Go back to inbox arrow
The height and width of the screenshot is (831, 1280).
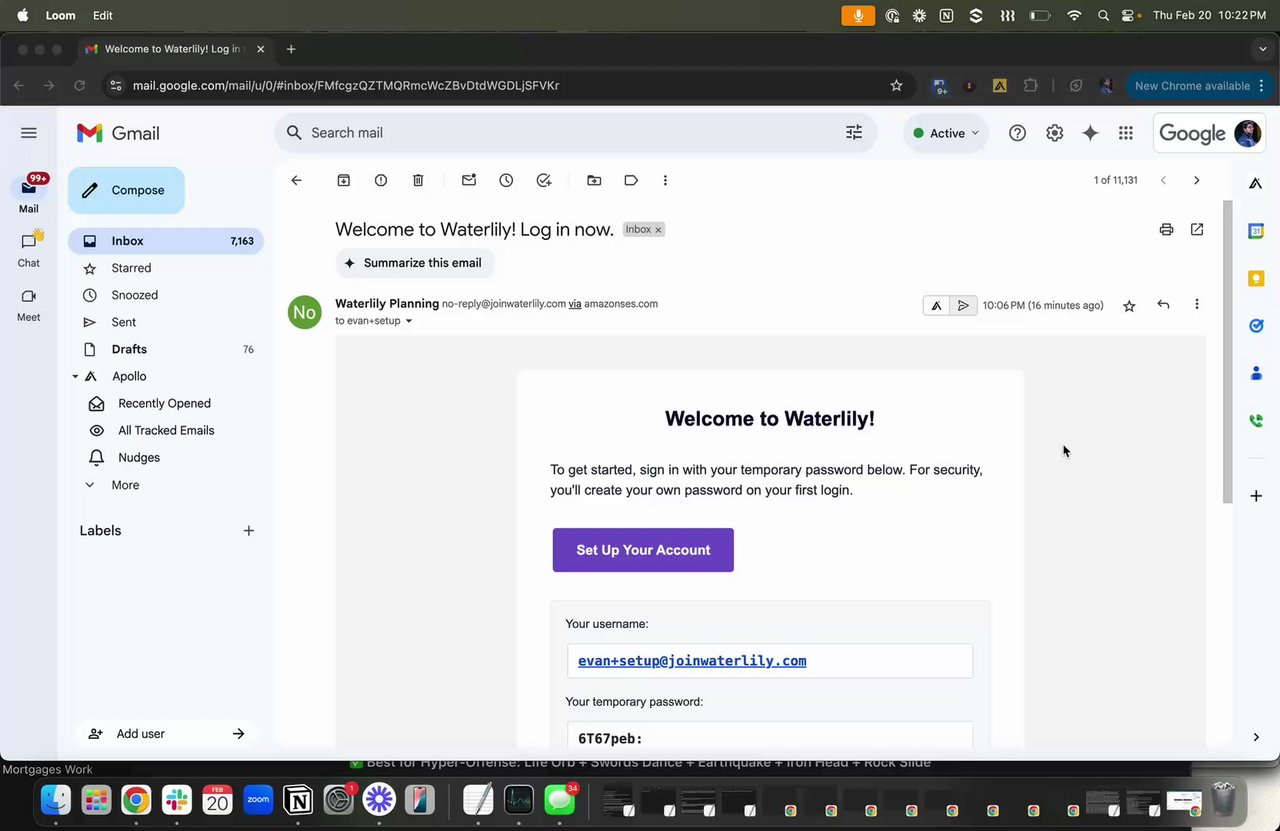coord(296,180)
